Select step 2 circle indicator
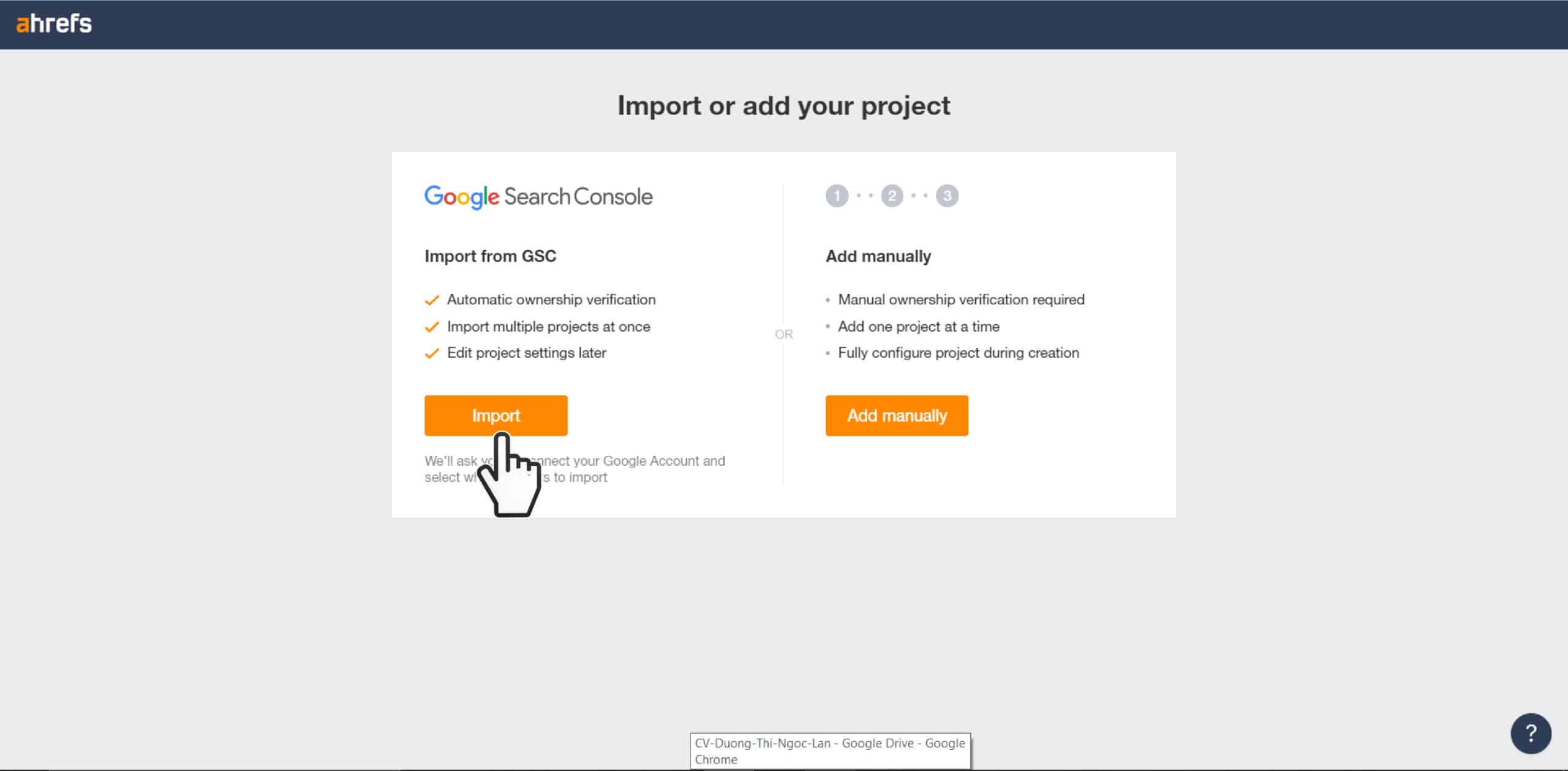 [892, 196]
